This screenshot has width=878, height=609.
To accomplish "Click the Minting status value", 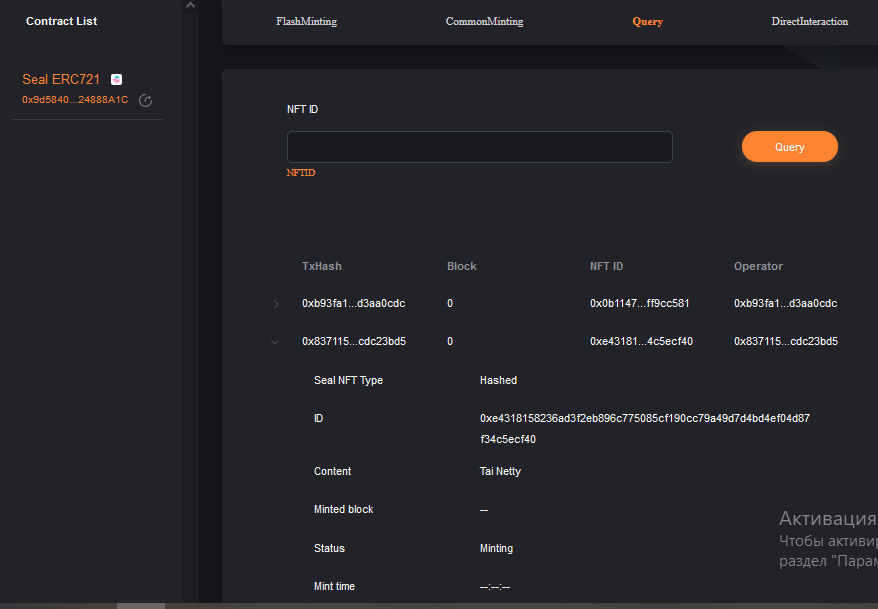I will pyautogui.click(x=496, y=549).
